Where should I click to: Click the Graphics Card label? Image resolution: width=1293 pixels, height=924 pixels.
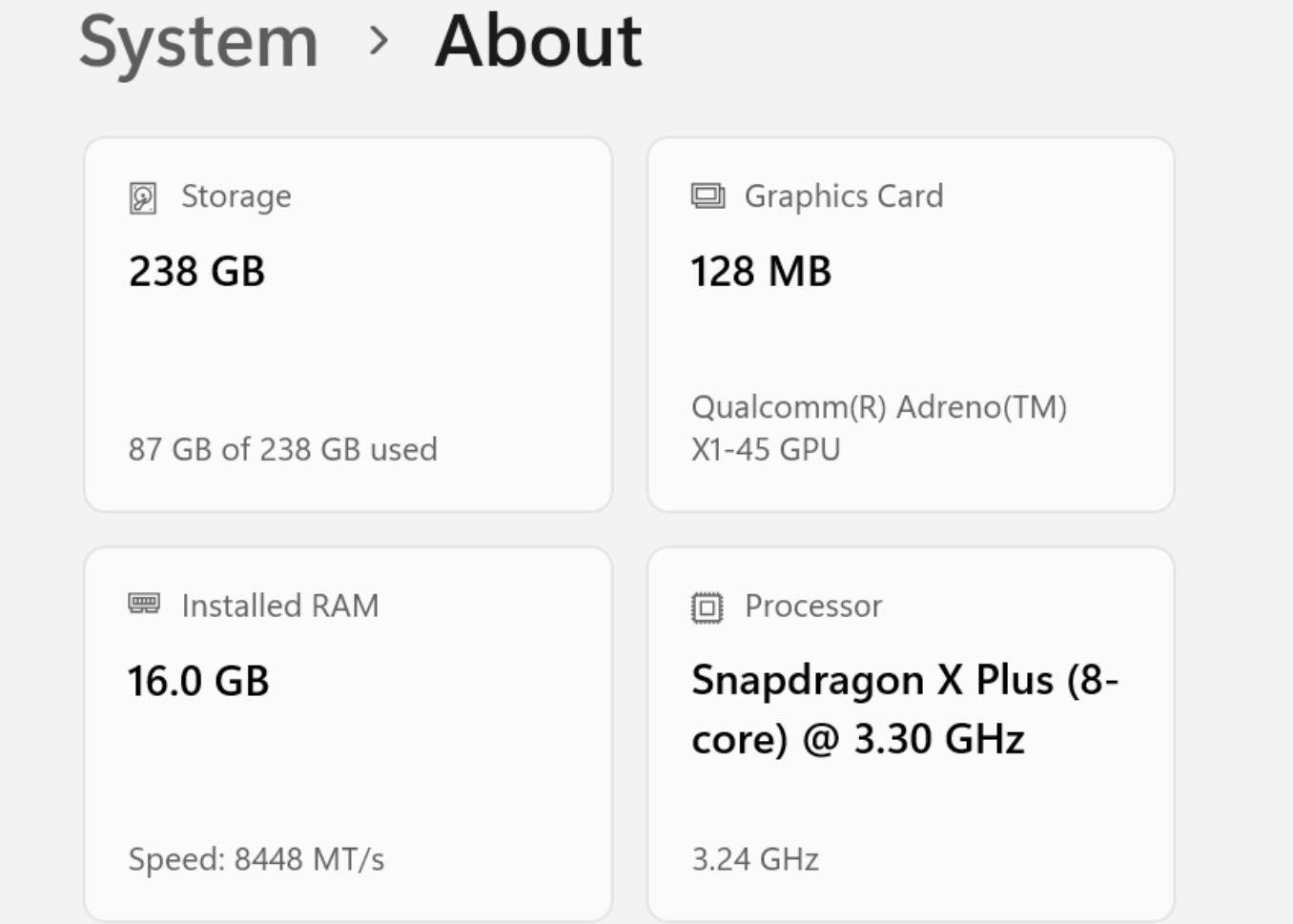point(844,196)
